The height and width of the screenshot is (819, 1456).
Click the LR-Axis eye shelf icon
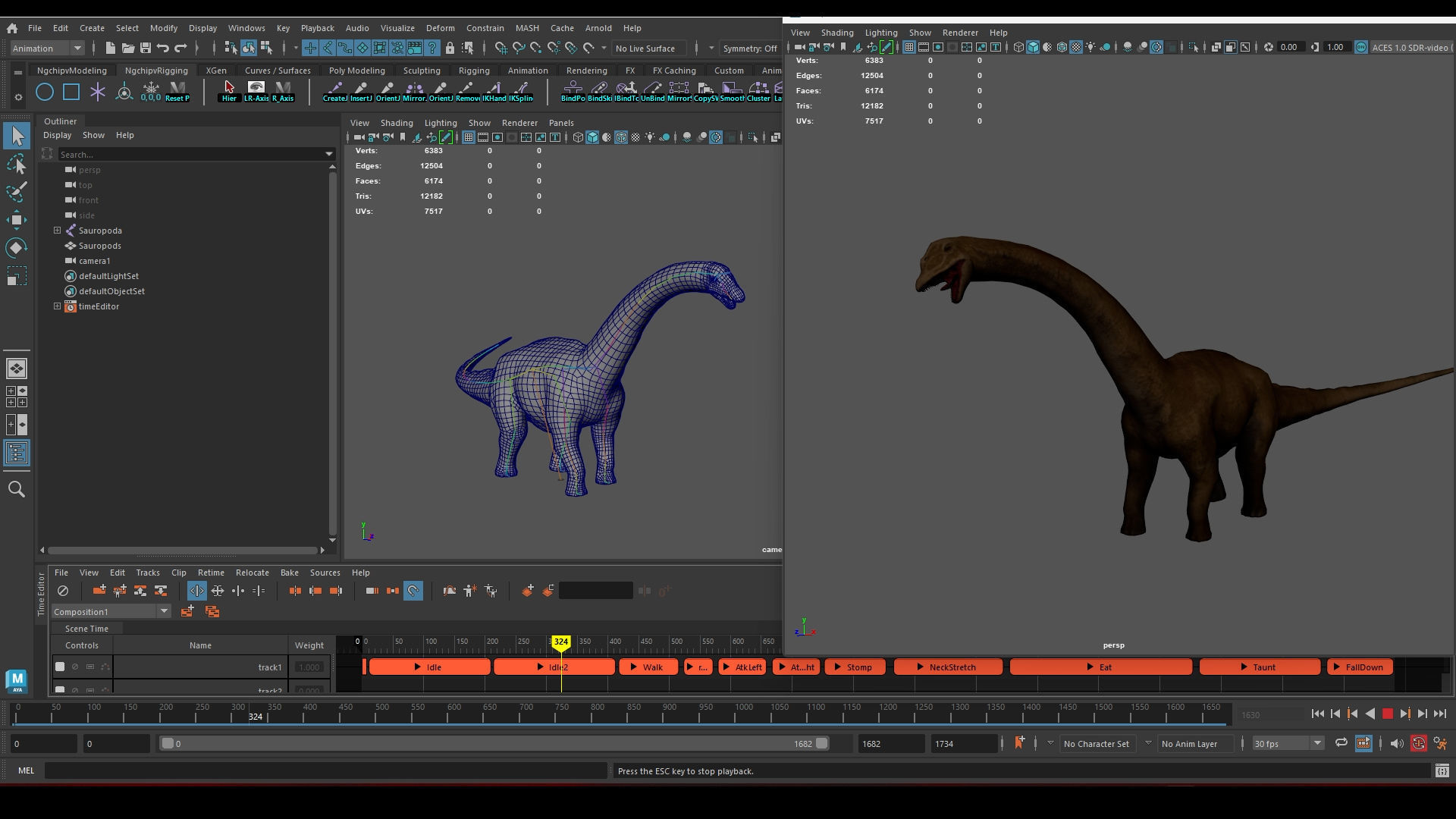click(x=256, y=92)
